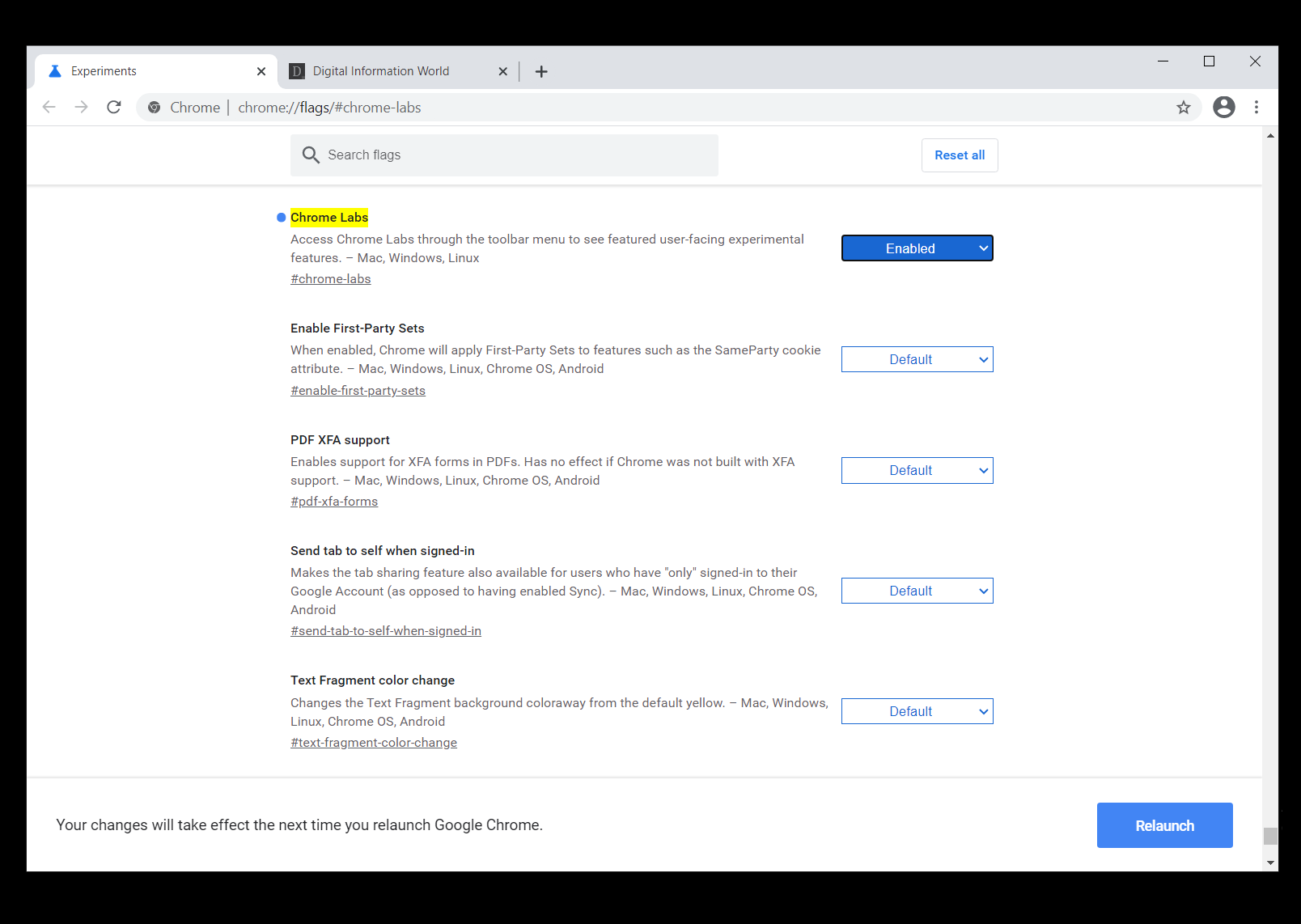Click the magnifier icon in Search flags
This screenshot has height=924, width=1301.
tap(311, 155)
